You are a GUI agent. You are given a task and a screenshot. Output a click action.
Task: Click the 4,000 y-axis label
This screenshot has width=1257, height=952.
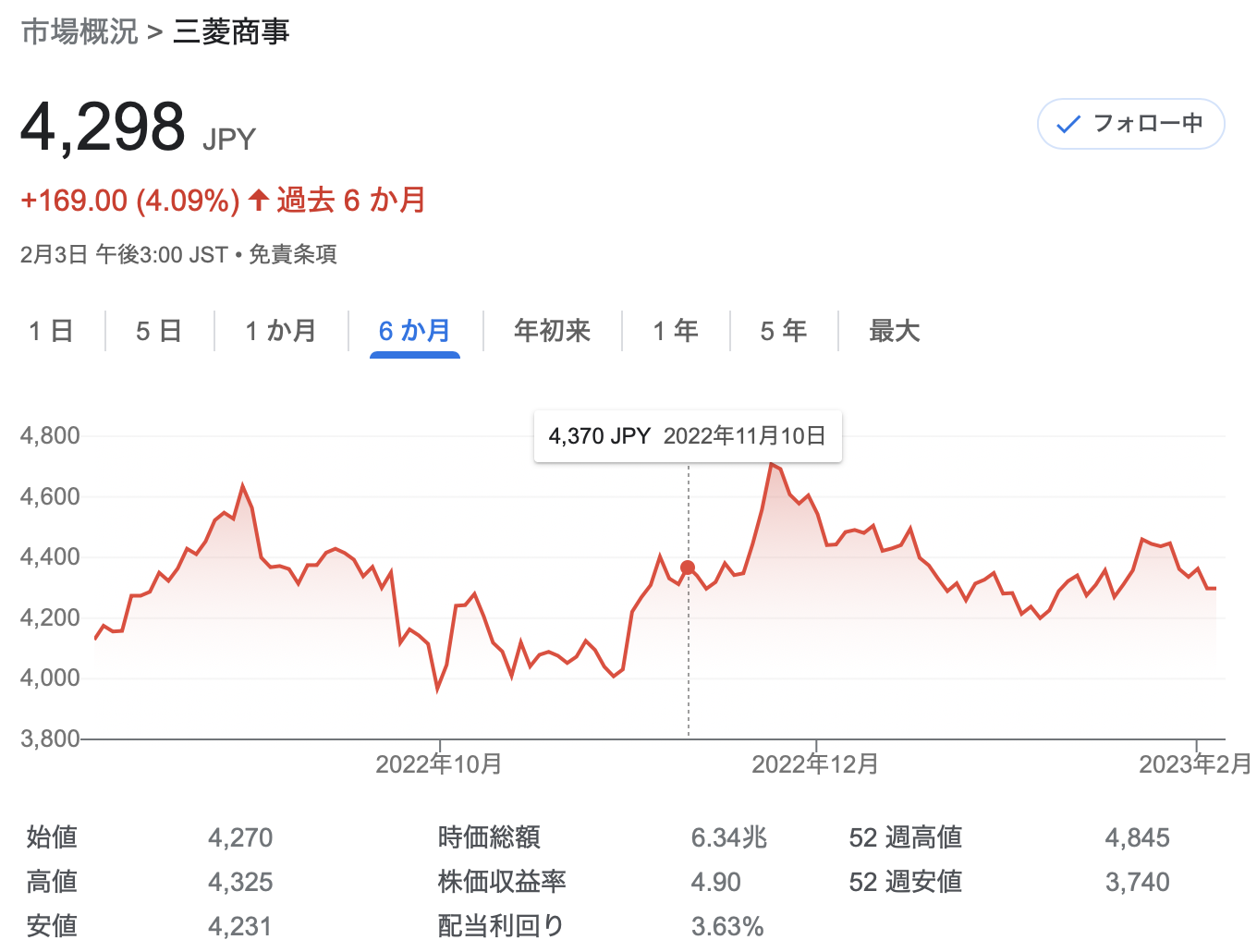50,677
